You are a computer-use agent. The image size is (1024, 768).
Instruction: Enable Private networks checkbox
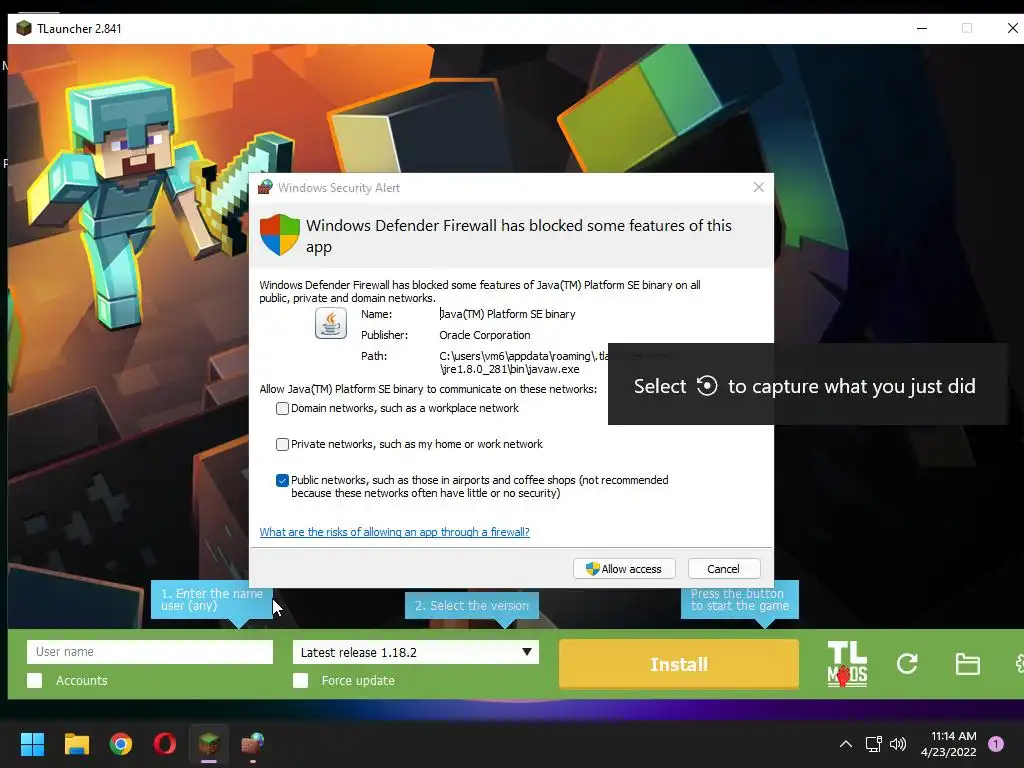tap(282, 445)
